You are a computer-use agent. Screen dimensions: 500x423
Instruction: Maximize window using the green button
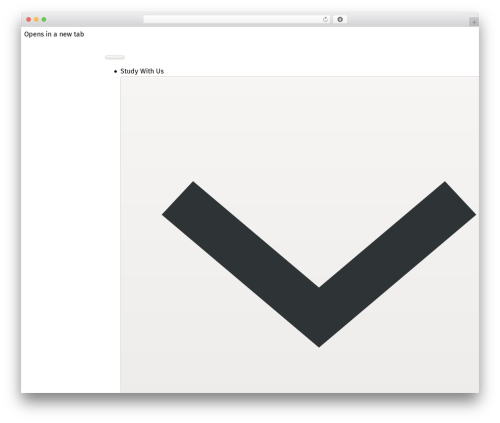pos(44,19)
